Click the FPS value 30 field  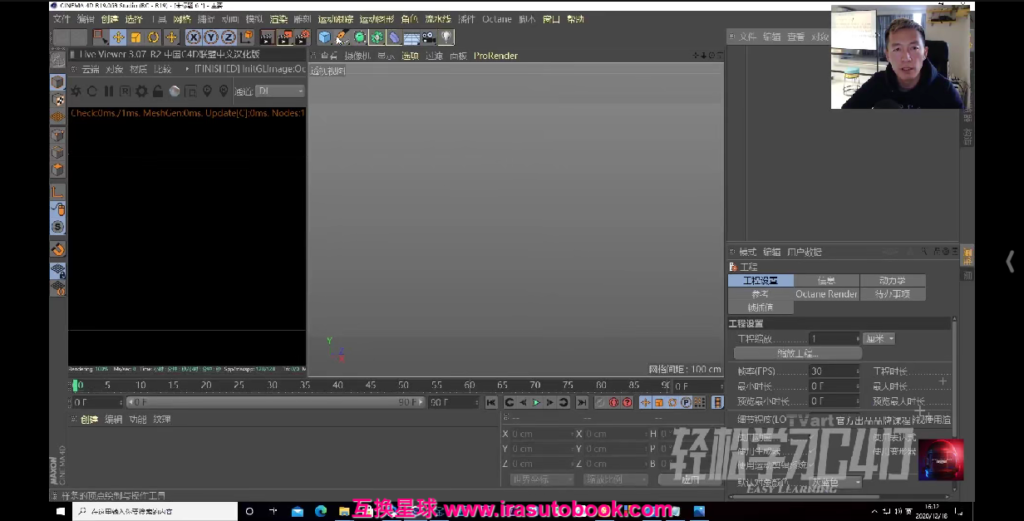point(833,371)
